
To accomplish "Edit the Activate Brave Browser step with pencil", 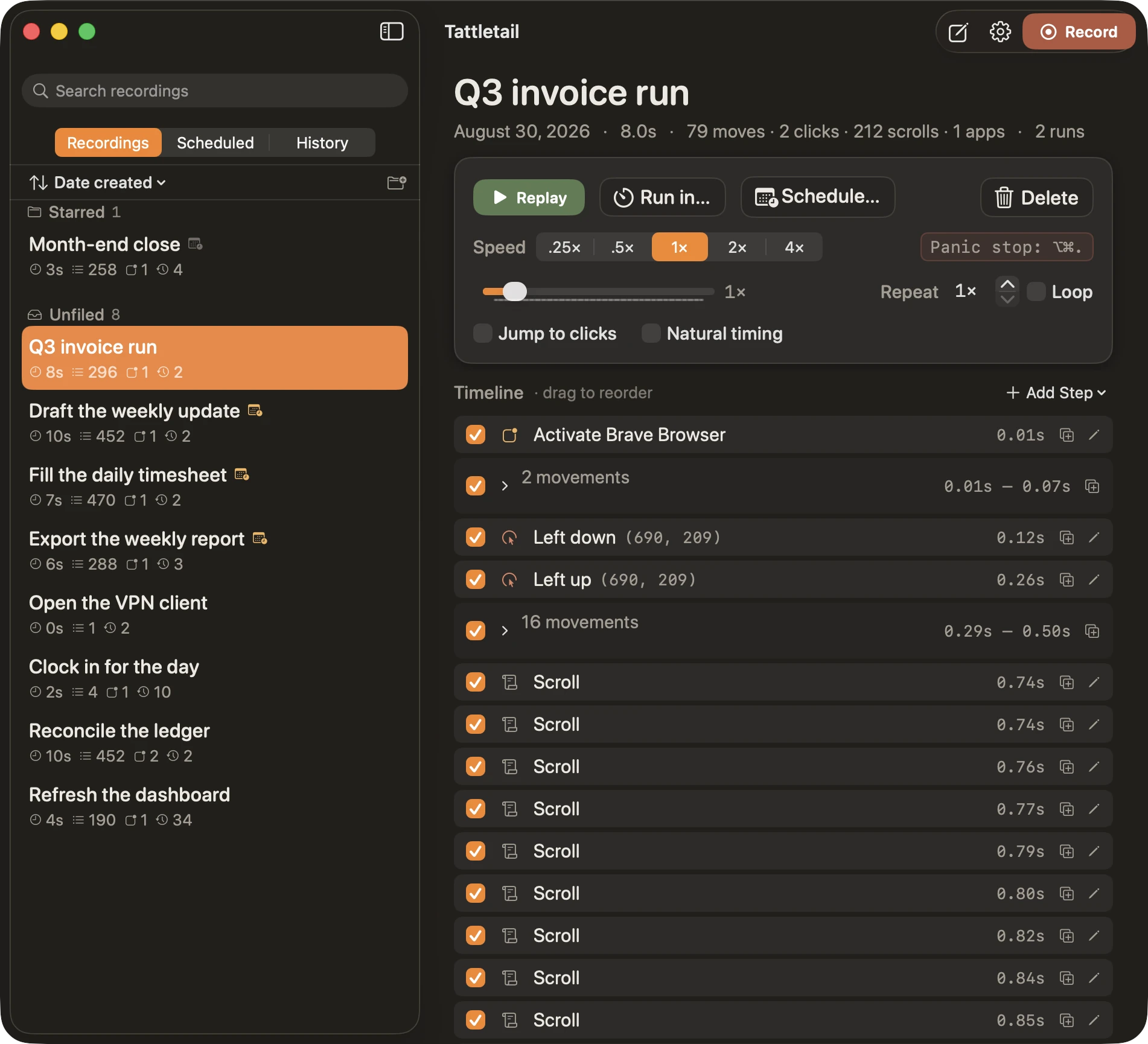I will point(1094,435).
